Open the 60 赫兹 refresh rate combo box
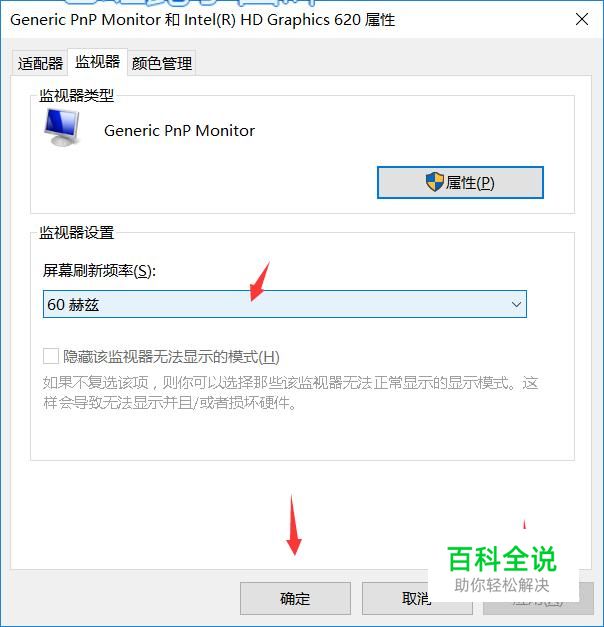 tap(284, 304)
